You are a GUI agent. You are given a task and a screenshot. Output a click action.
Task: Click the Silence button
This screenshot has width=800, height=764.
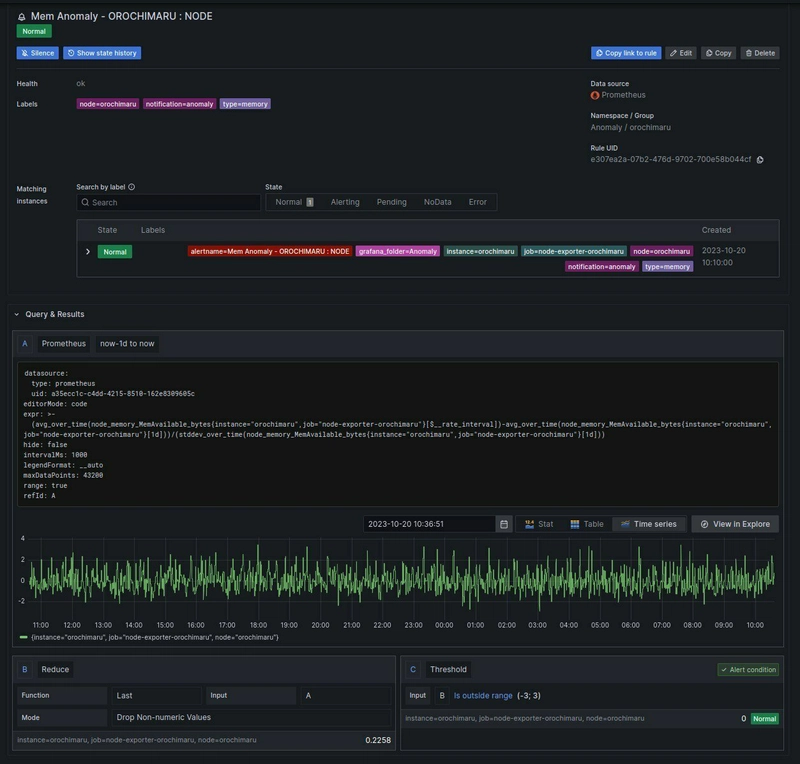[37, 53]
